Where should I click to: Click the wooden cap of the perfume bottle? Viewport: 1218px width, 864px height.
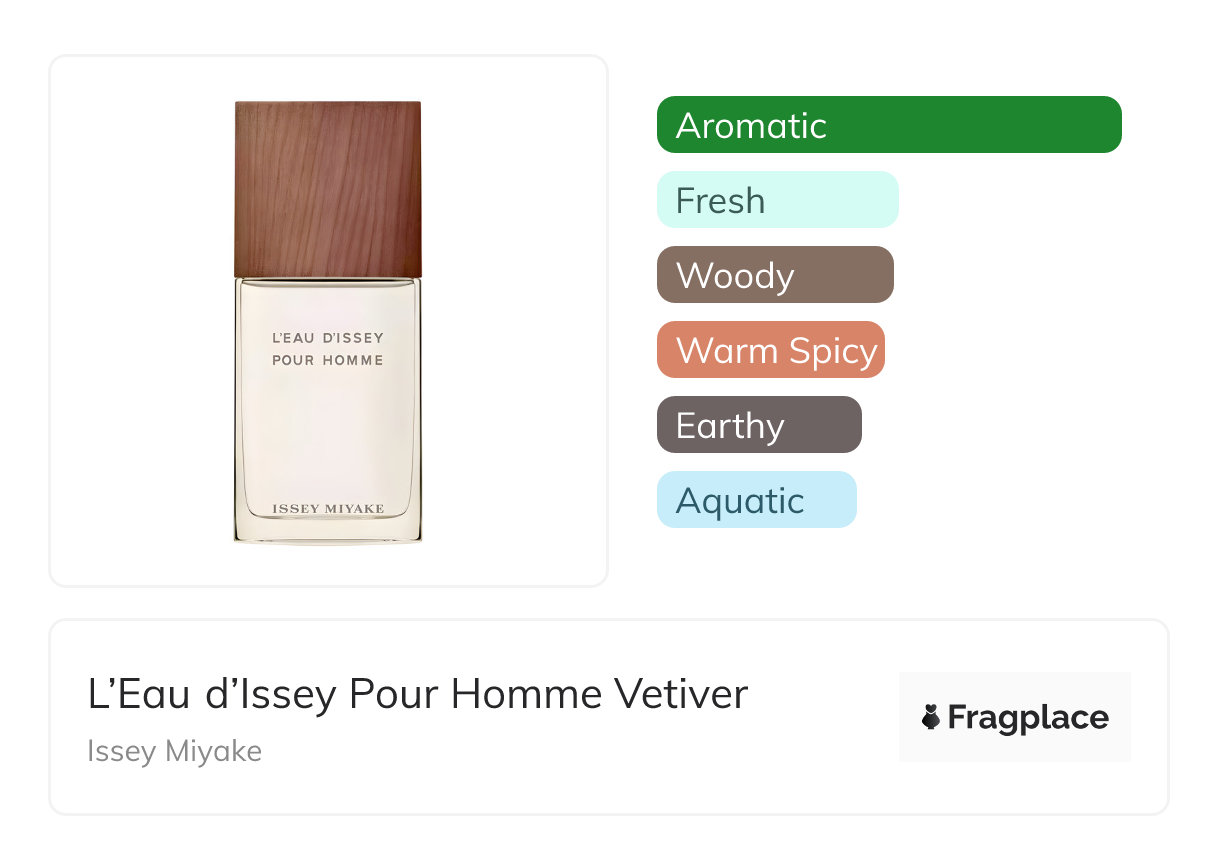point(328,188)
